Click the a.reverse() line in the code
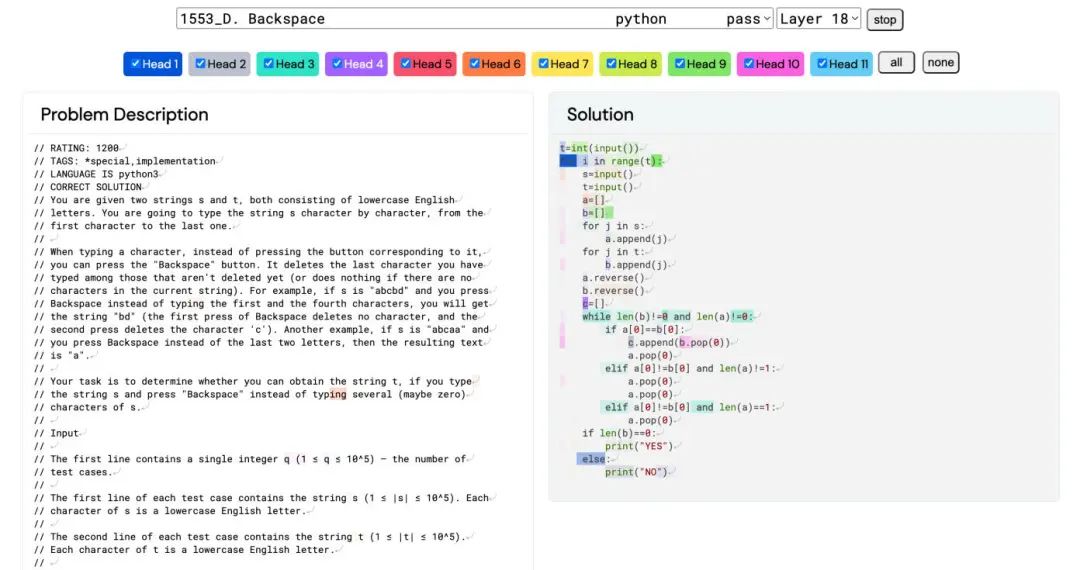This screenshot has width=1080, height=570. point(613,278)
